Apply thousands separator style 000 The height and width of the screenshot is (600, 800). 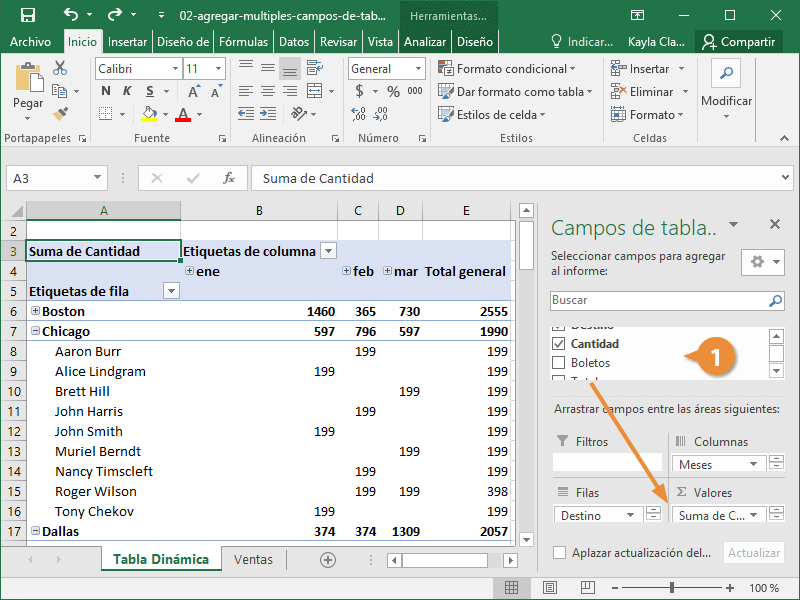[415, 91]
